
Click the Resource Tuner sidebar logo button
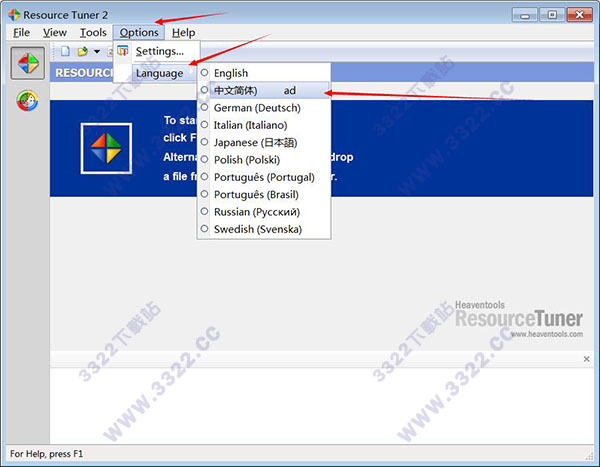click(28, 63)
